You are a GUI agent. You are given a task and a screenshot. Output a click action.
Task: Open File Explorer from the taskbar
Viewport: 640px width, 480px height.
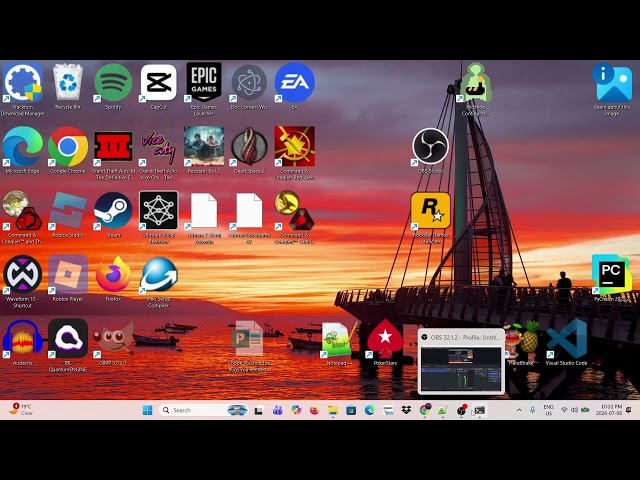click(x=333, y=410)
